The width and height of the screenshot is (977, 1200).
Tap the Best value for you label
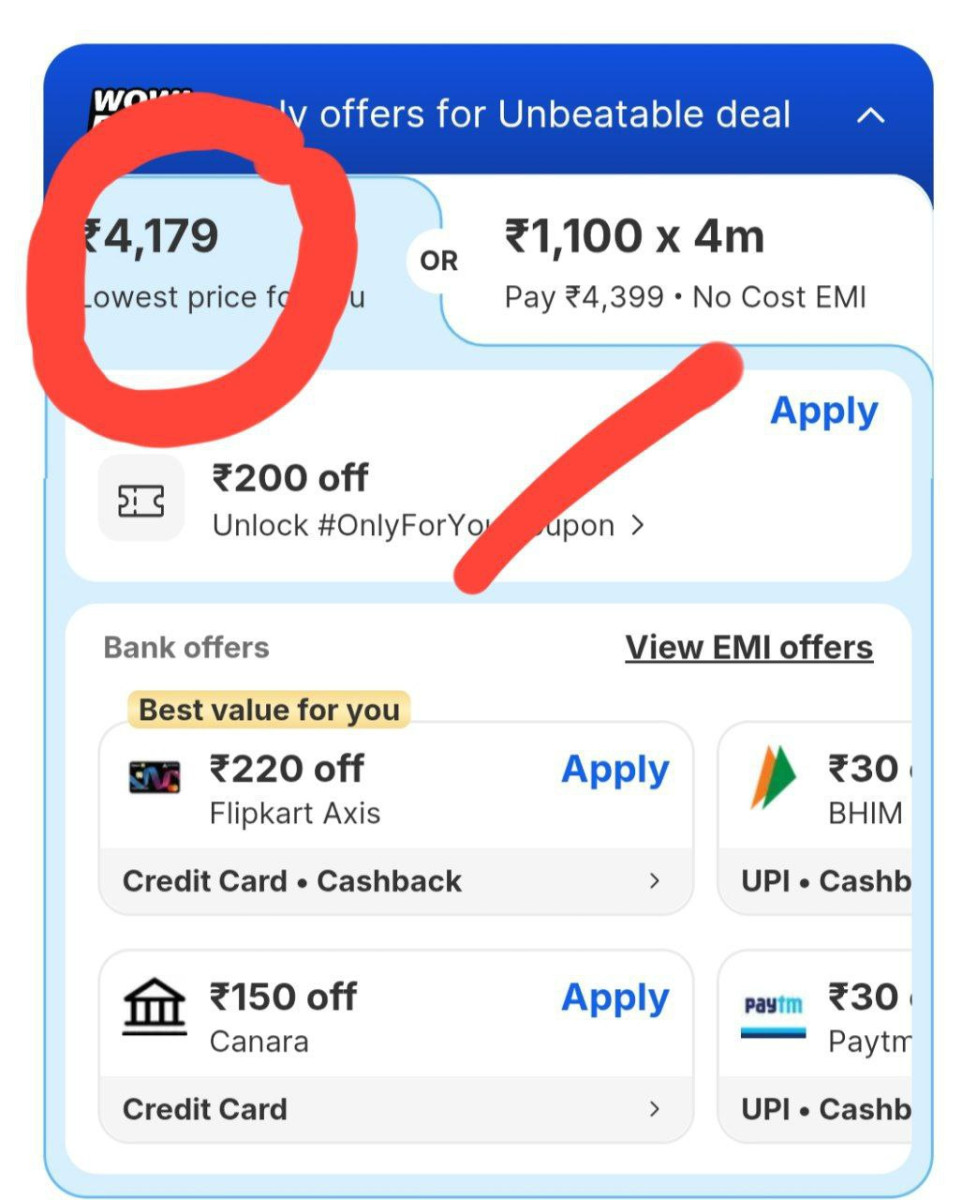pos(269,710)
